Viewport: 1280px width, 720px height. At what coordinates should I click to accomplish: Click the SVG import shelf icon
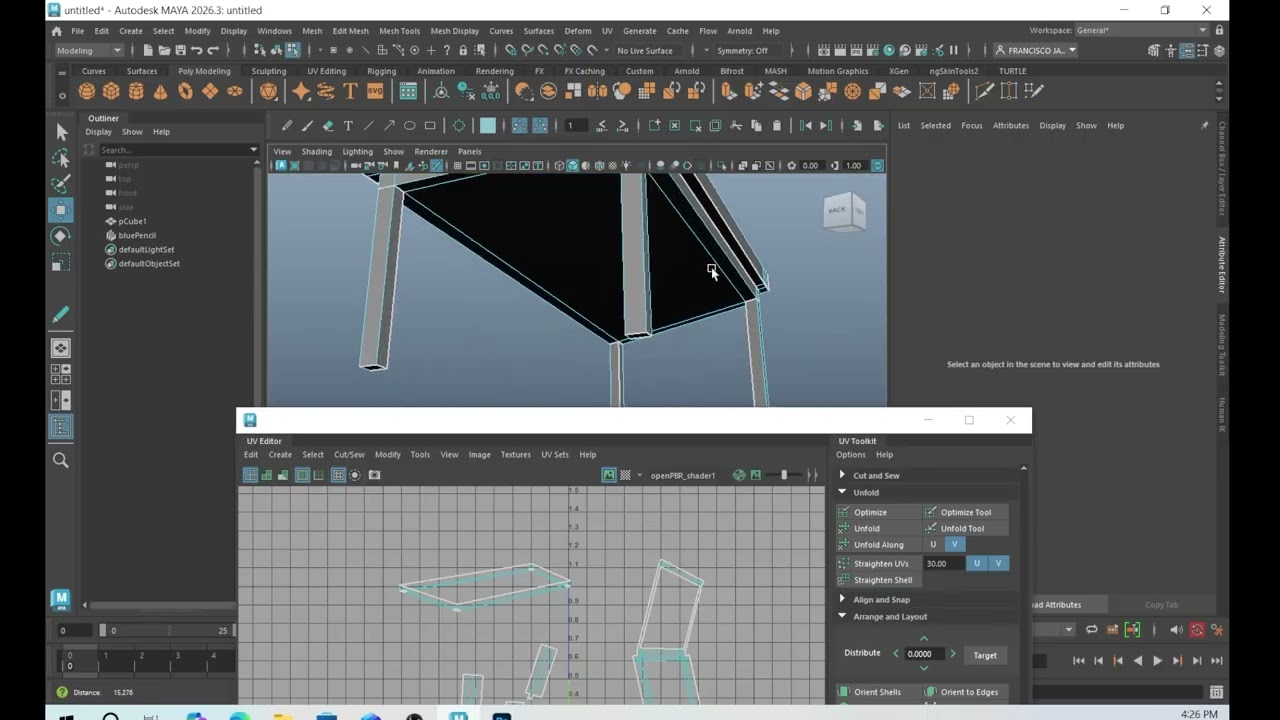(x=375, y=91)
